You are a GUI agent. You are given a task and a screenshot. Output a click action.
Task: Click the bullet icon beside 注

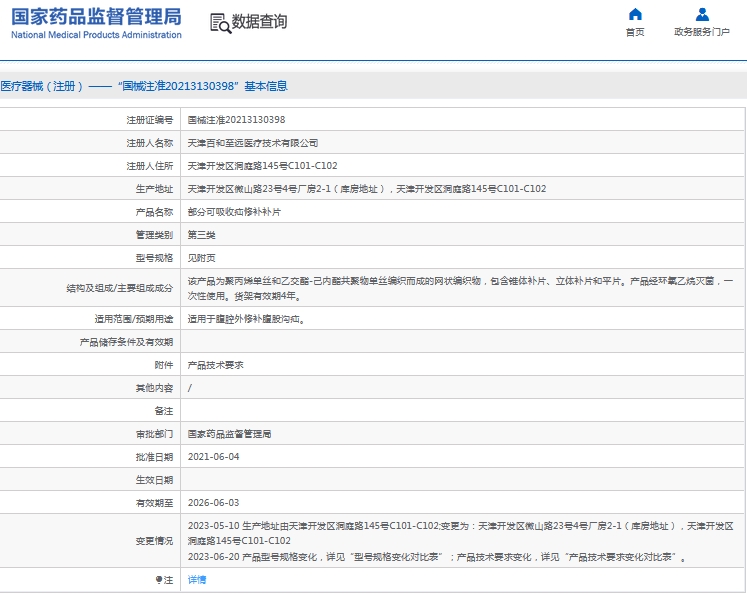click(159, 579)
